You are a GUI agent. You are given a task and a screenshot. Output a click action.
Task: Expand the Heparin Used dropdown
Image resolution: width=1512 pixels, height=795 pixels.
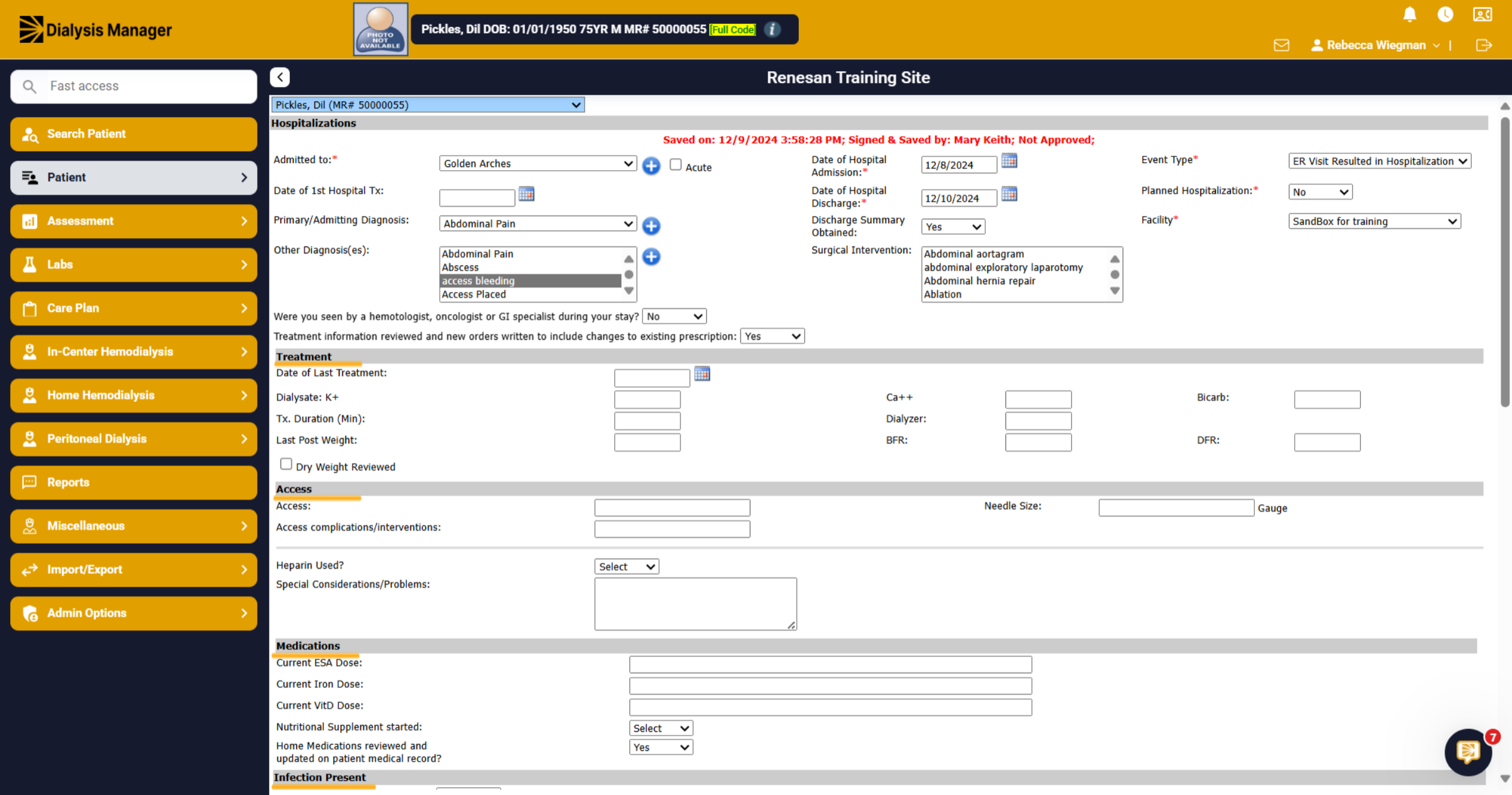point(626,566)
